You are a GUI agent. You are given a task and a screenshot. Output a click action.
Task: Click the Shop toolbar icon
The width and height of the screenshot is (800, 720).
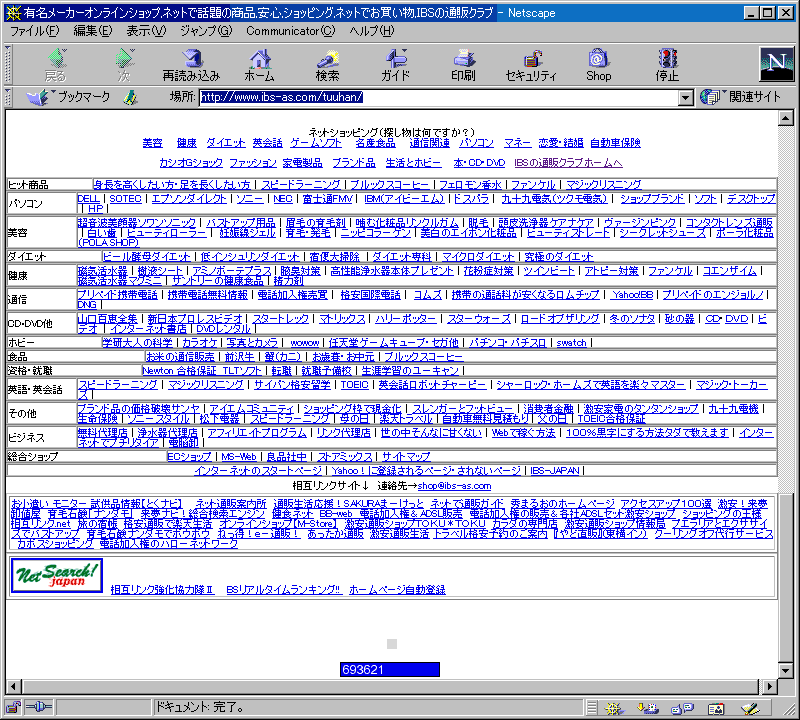click(x=598, y=65)
